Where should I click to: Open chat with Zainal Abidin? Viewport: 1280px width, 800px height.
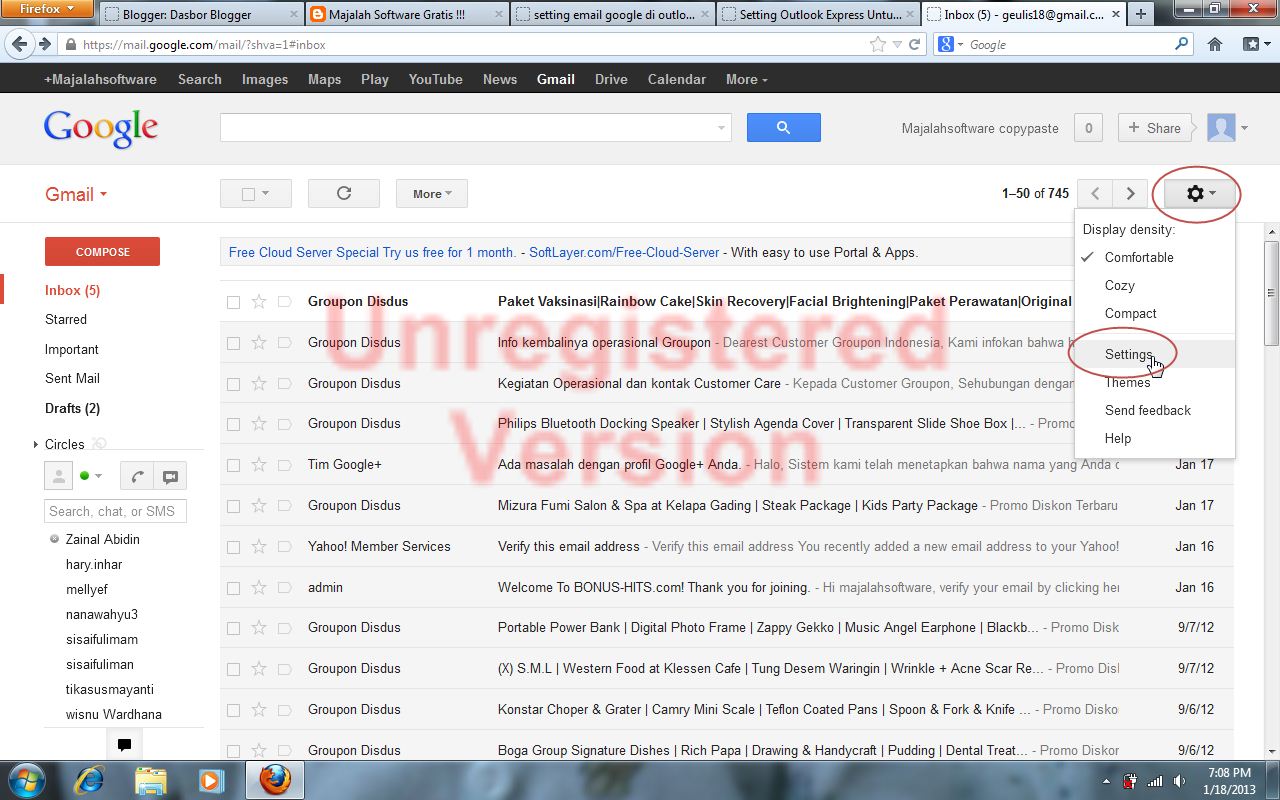click(102, 539)
